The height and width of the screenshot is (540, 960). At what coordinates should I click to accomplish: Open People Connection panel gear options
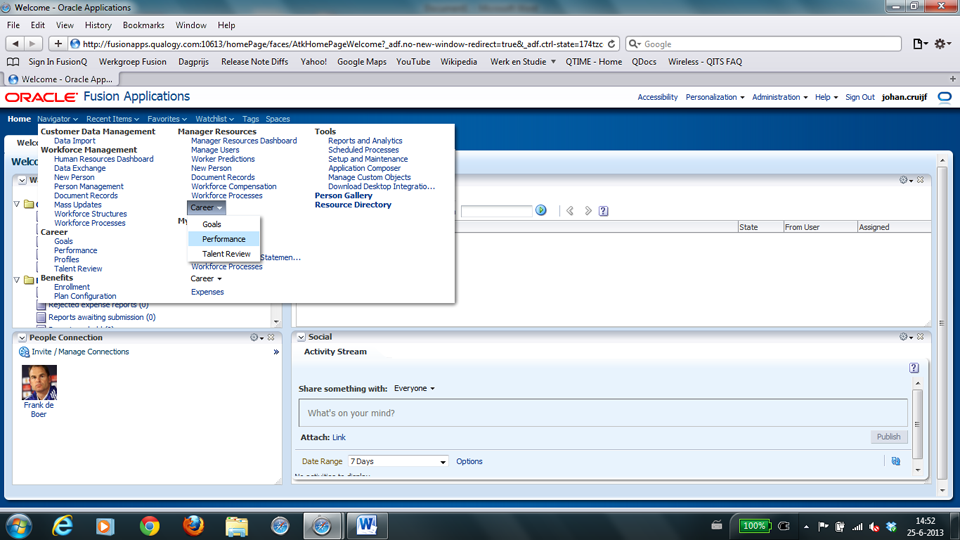(257, 337)
